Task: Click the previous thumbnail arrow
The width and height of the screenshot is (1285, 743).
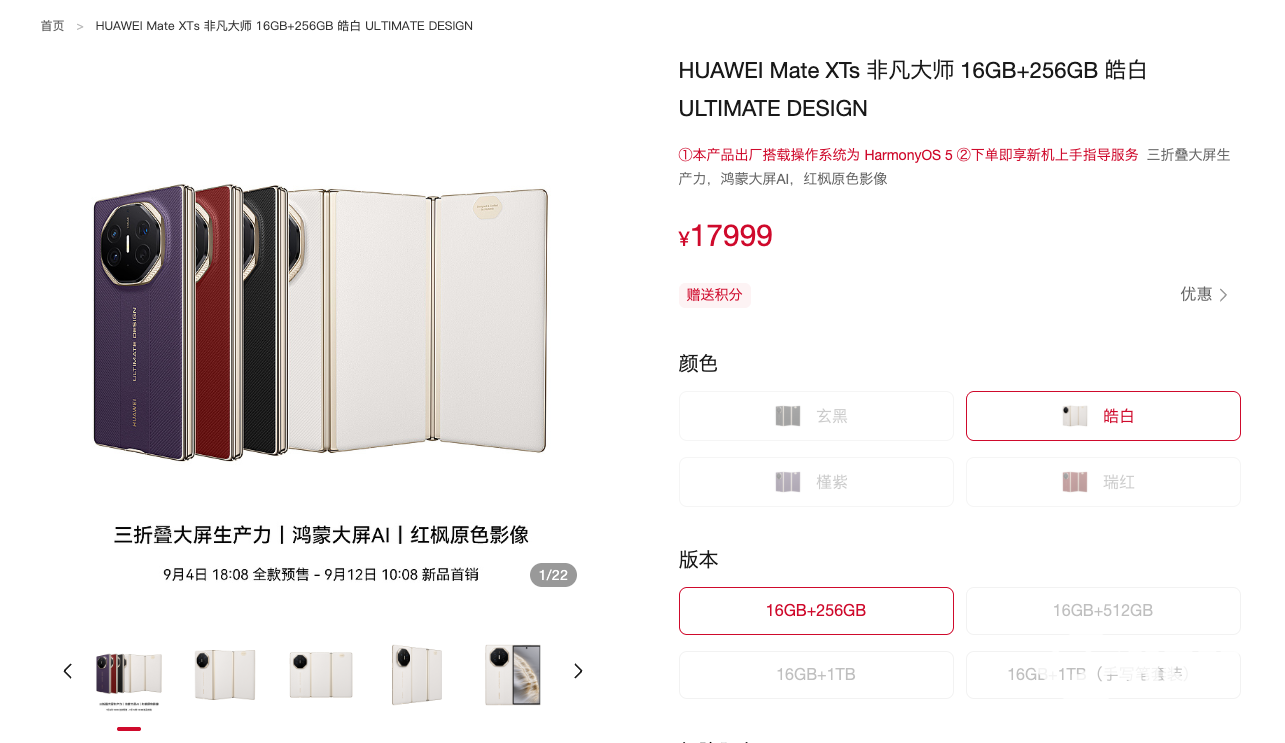Action: [68, 671]
